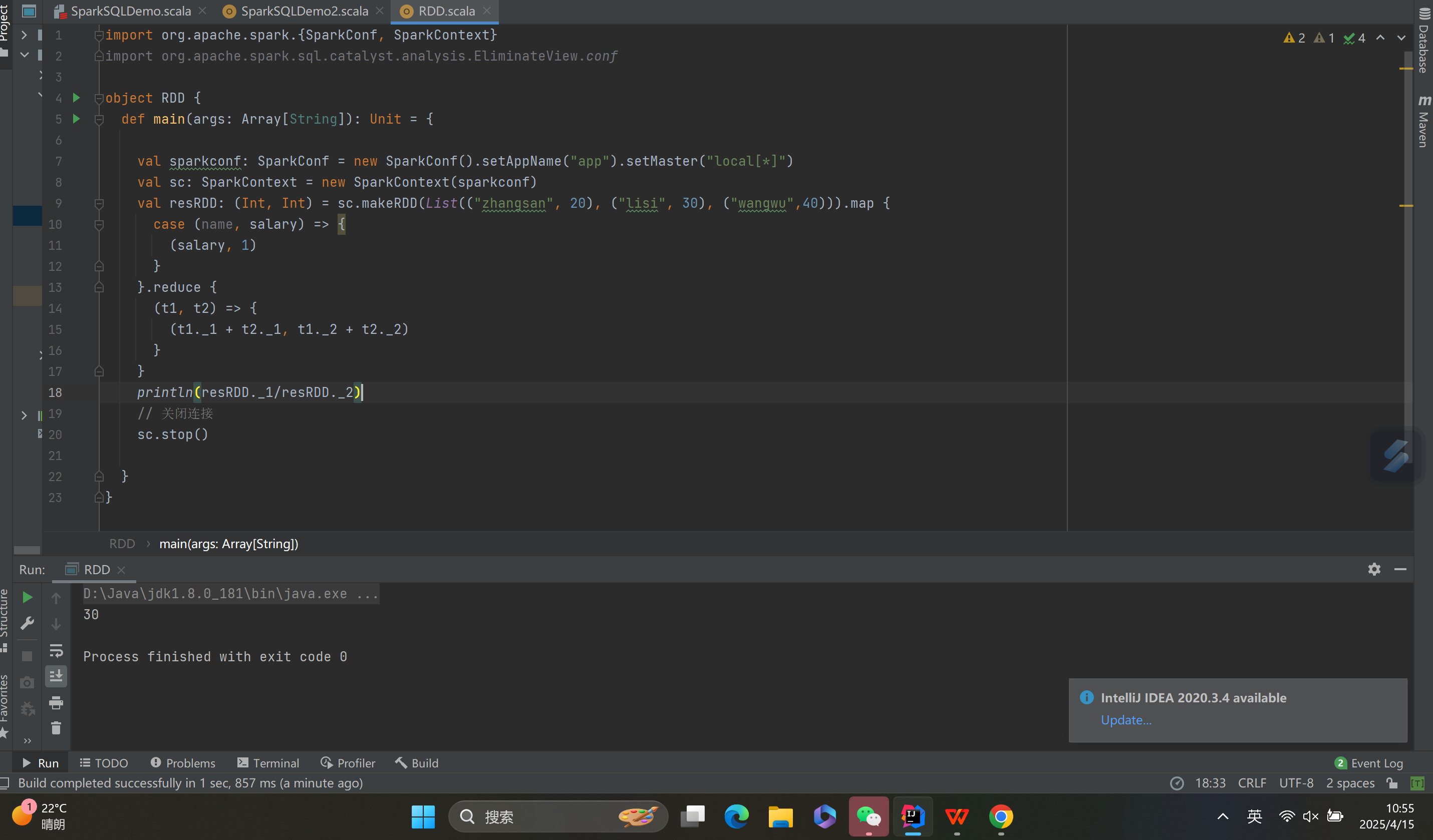1433x840 pixels.
Task: Click the Update... link in notification
Action: tap(1125, 720)
